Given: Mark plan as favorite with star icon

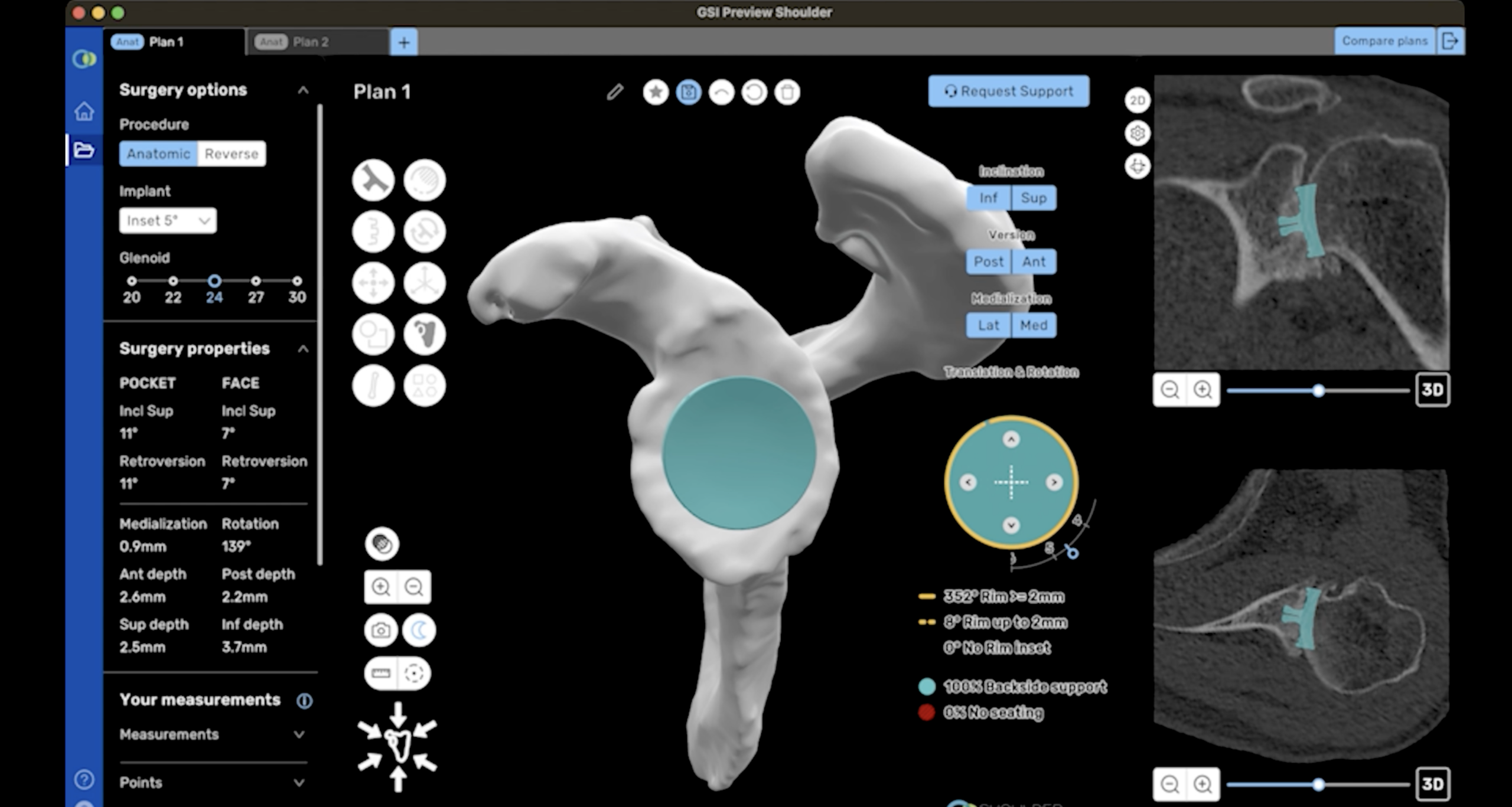Looking at the screenshot, I should (656, 92).
